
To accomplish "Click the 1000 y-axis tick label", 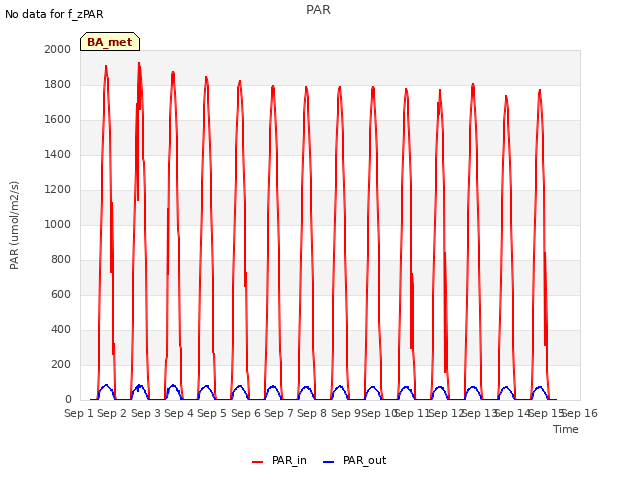I will point(58,224).
